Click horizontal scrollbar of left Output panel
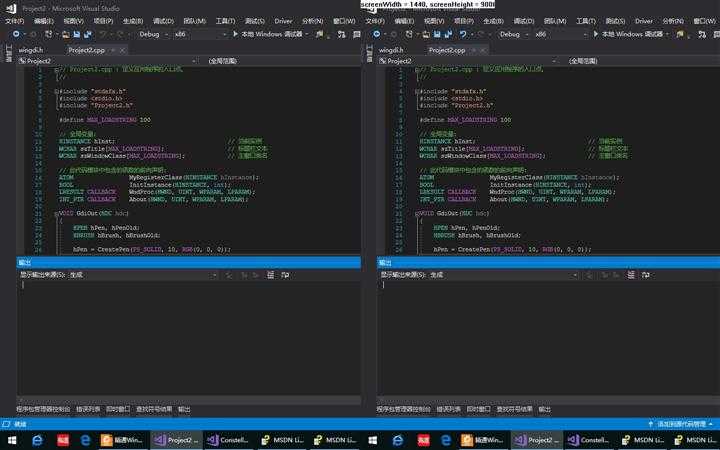 click(189, 399)
